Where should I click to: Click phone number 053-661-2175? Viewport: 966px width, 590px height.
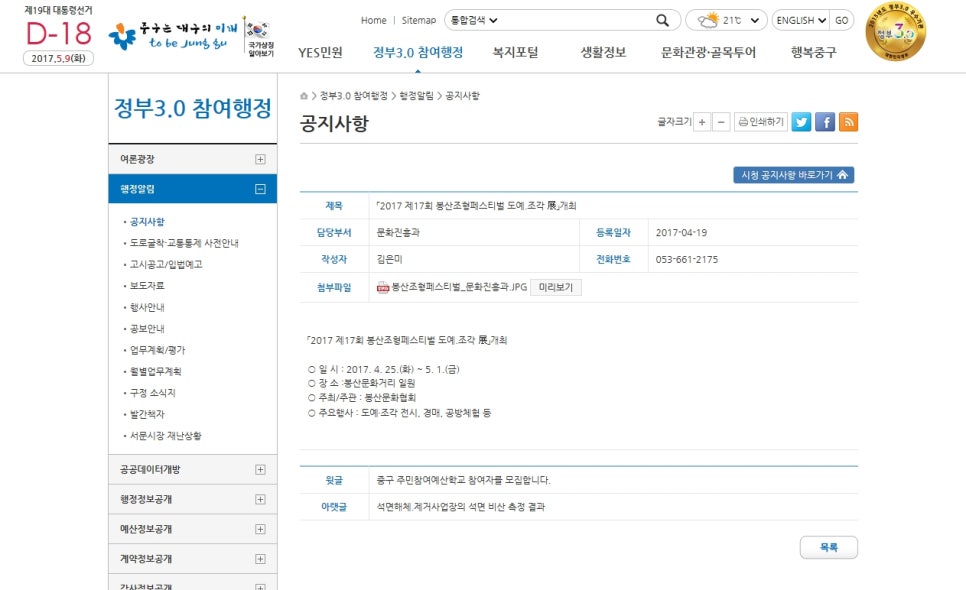pos(686,259)
